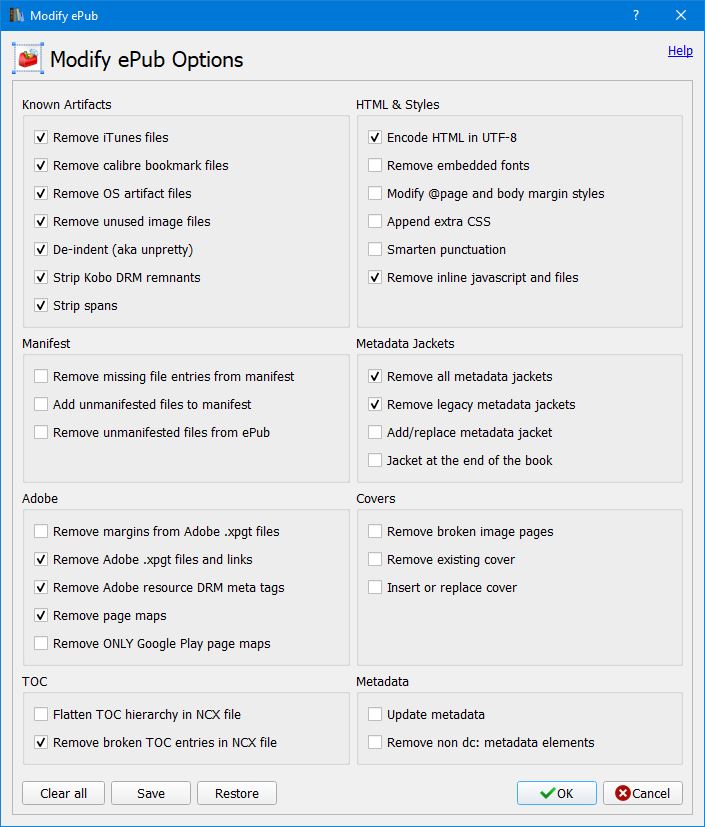Enable Add unmanifested files to manifest

(41, 405)
